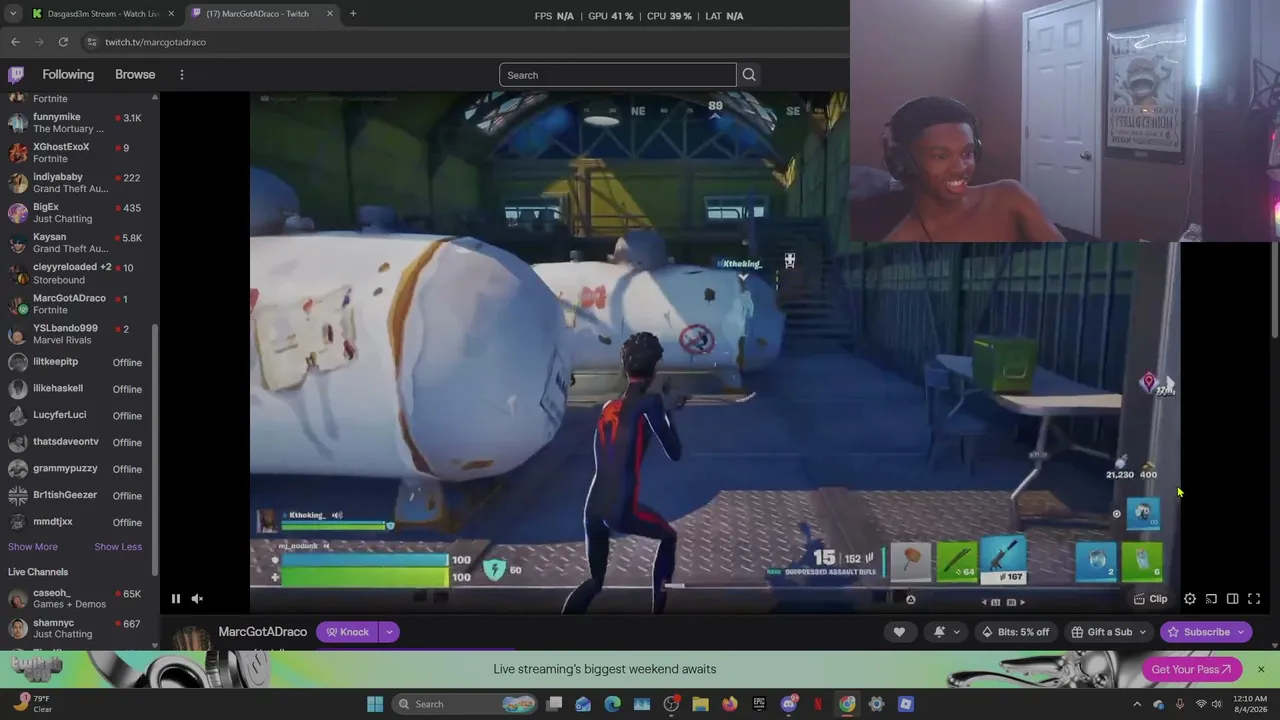Click the address bar URL

click(155, 42)
